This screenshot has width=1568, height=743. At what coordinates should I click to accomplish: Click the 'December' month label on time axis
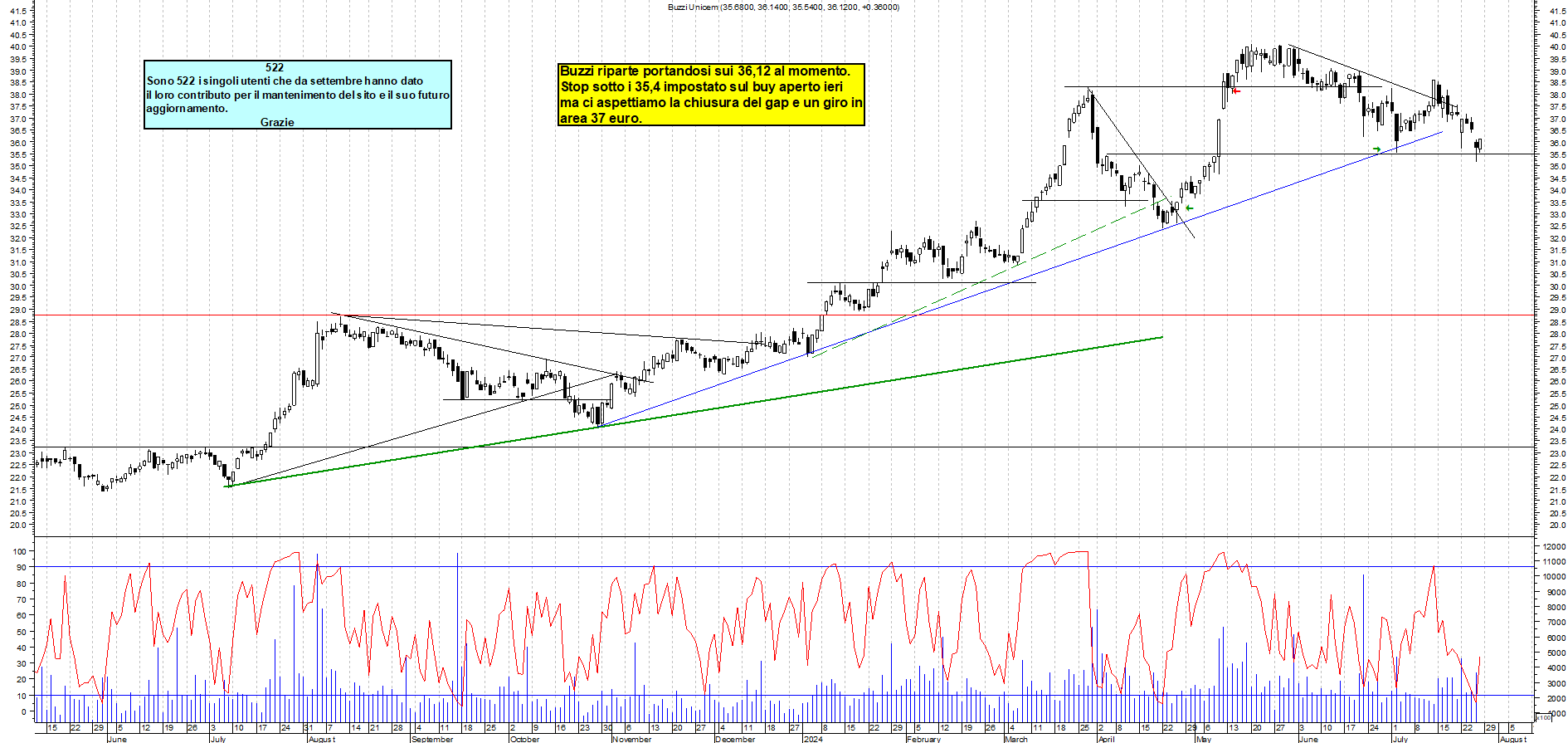(x=735, y=739)
